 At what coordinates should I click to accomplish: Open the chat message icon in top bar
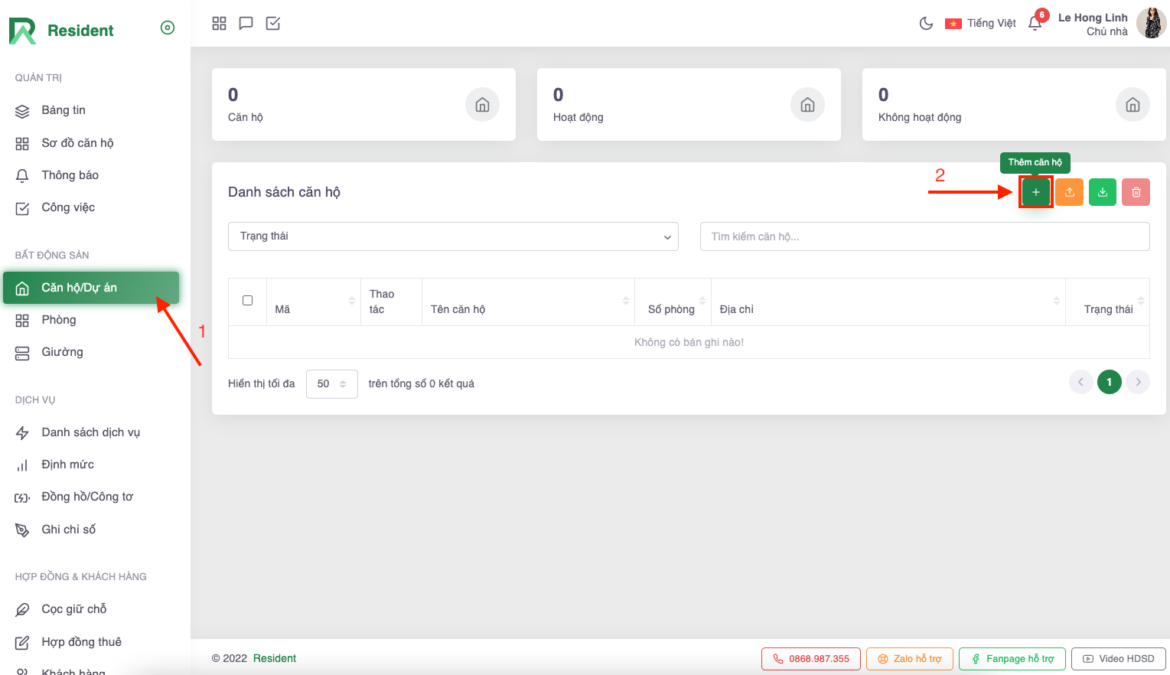coord(246,23)
